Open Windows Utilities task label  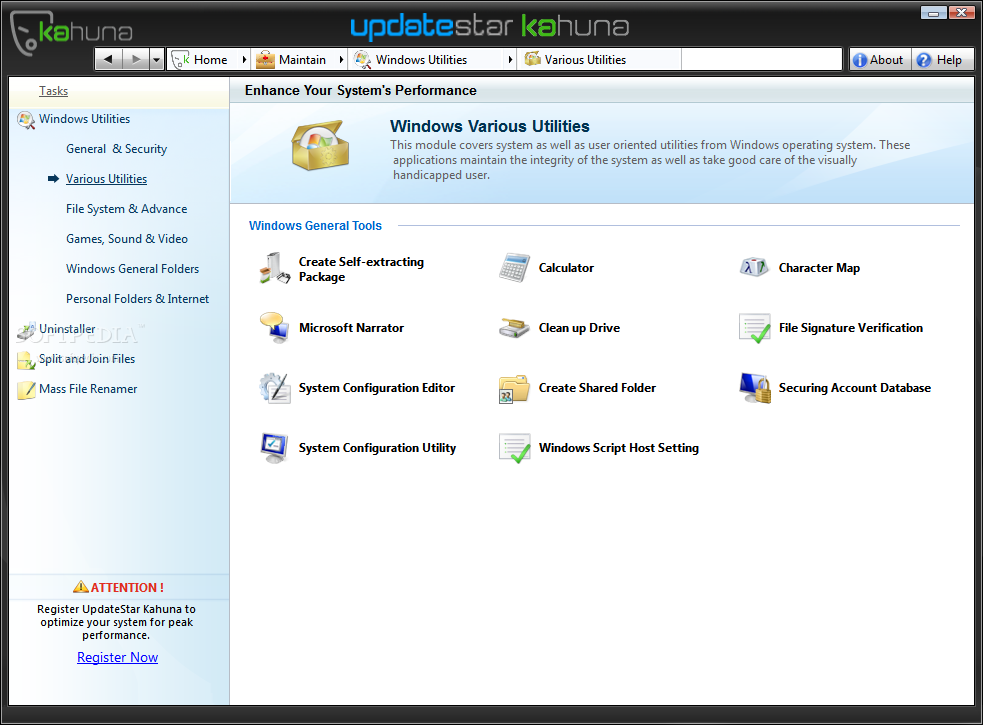[x=85, y=119]
